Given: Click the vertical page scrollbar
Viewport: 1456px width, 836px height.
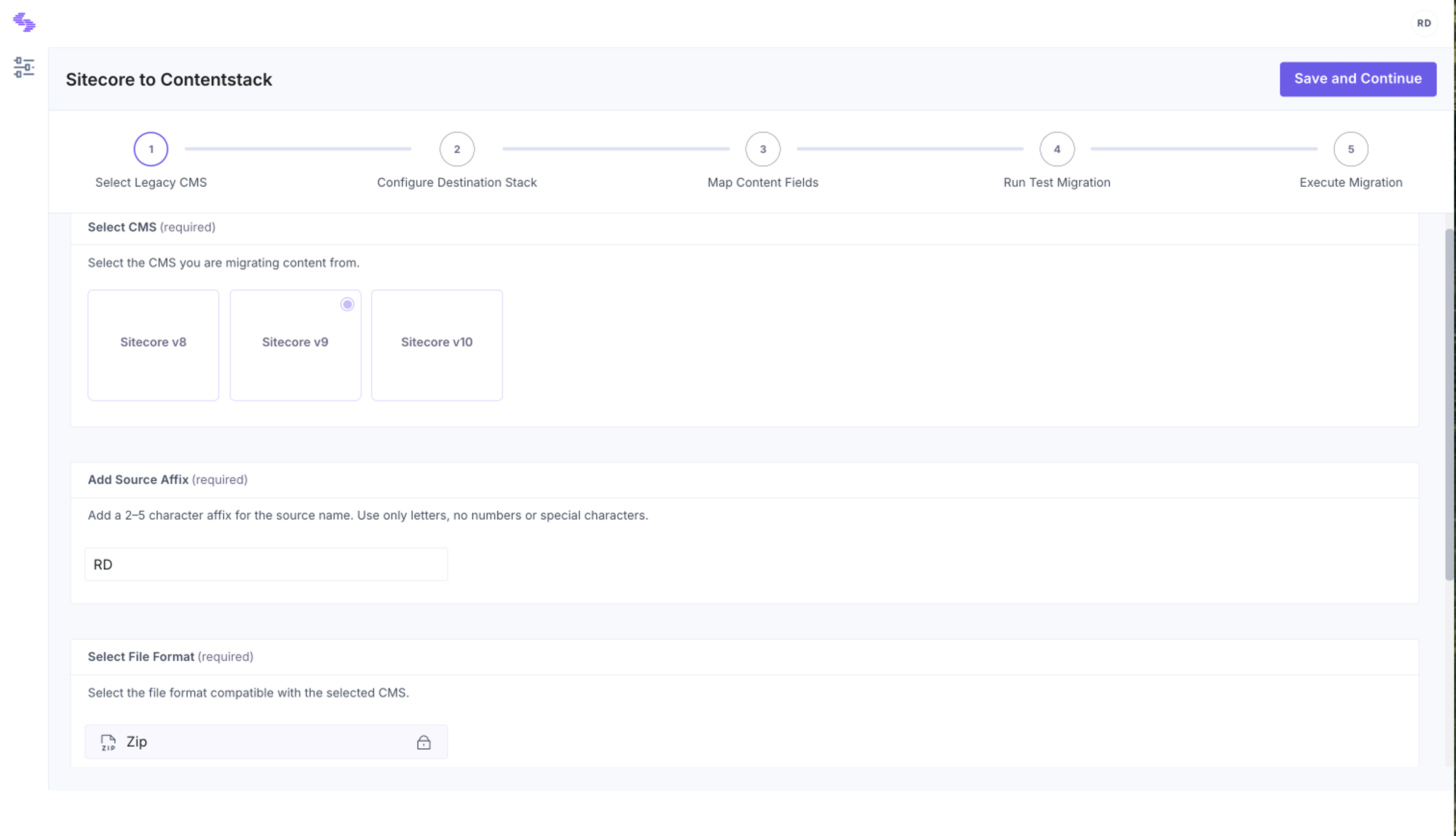Looking at the screenshot, I should 1449,405.
